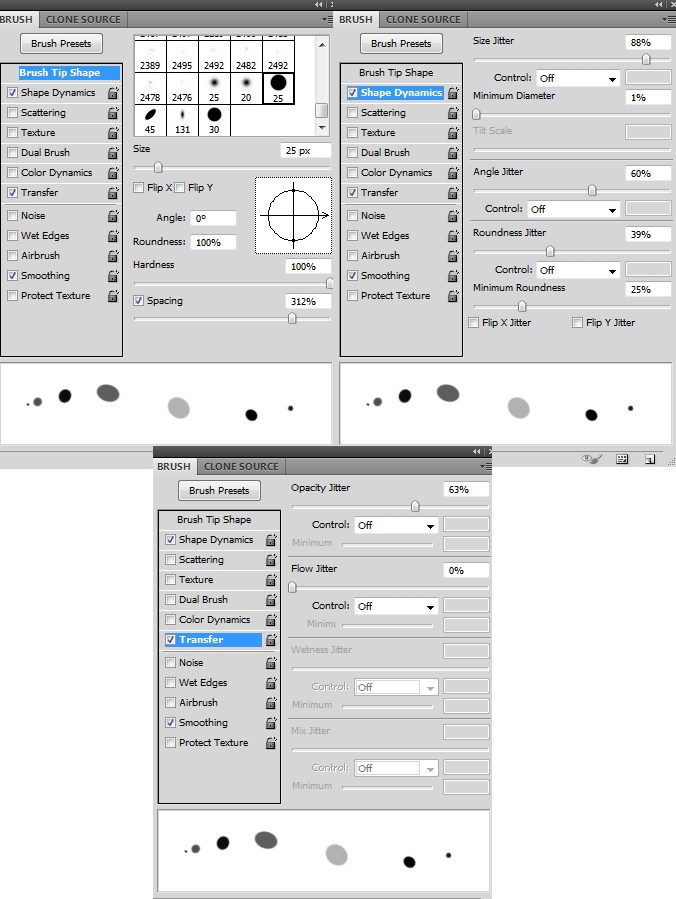This screenshot has height=899, width=676.
Task: Select the Brush tab in Shape Dynamics panel
Action: point(355,19)
